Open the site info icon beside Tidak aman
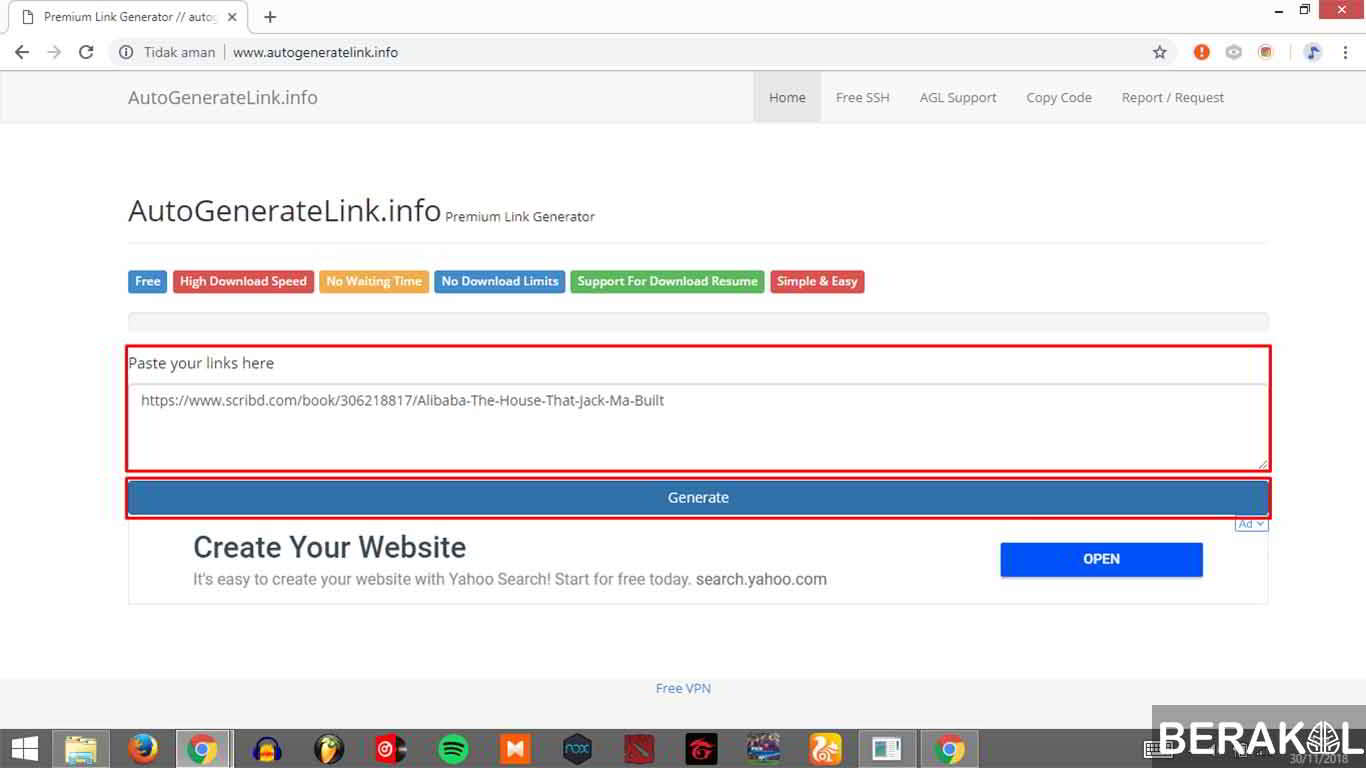 point(126,52)
